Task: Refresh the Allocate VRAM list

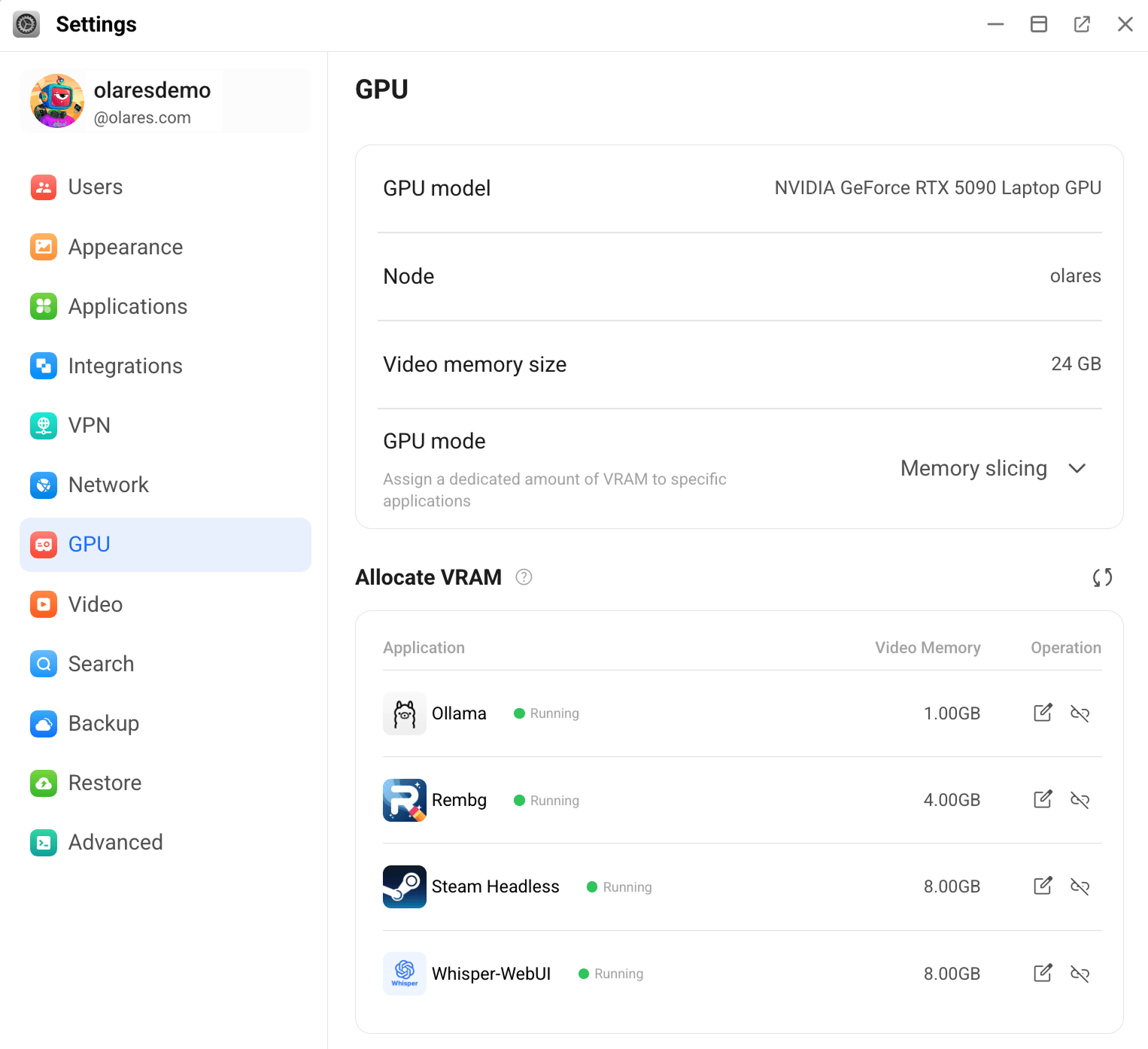Action: (x=1102, y=578)
